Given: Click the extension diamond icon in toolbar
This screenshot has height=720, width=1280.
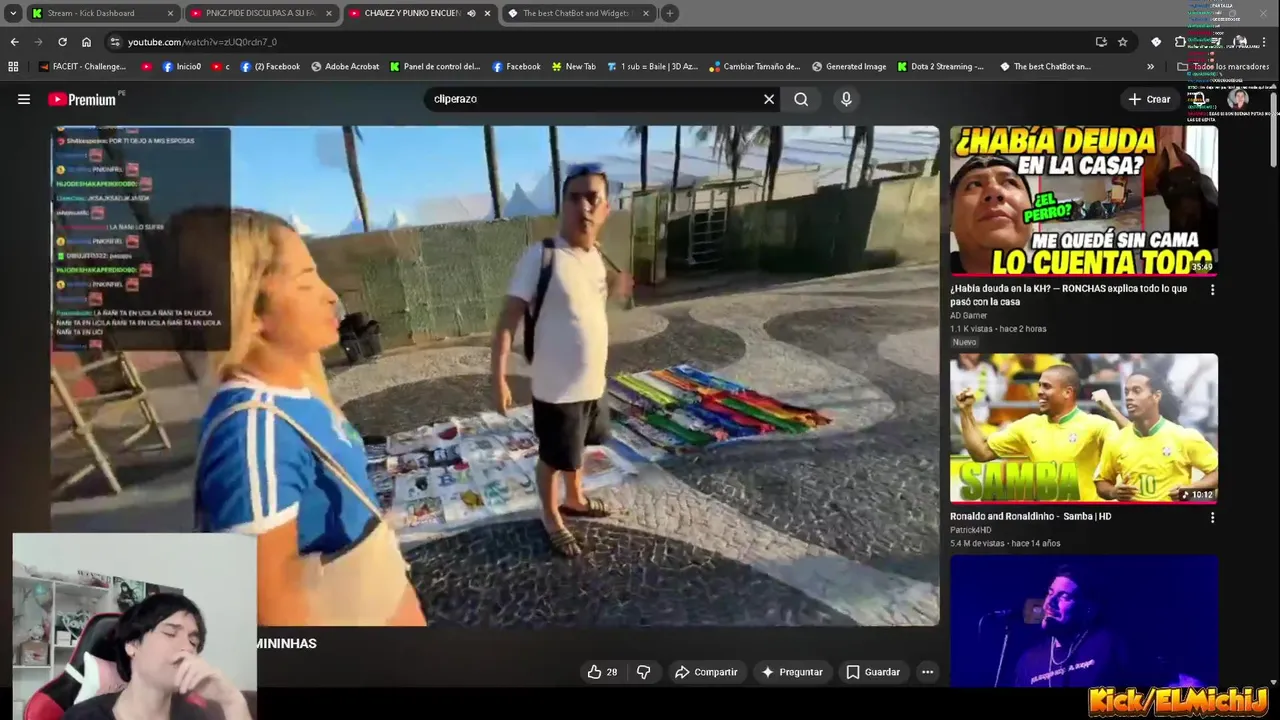Looking at the screenshot, I should [x=1156, y=42].
